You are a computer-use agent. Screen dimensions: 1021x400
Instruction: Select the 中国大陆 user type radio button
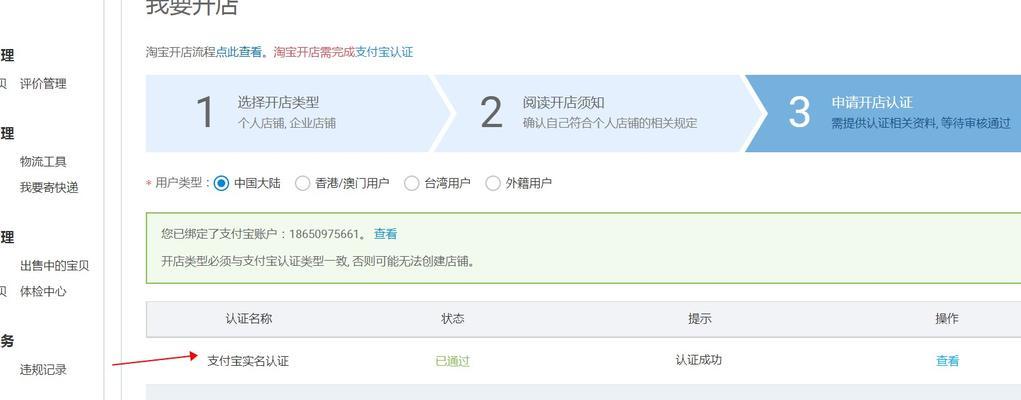pos(221,183)
